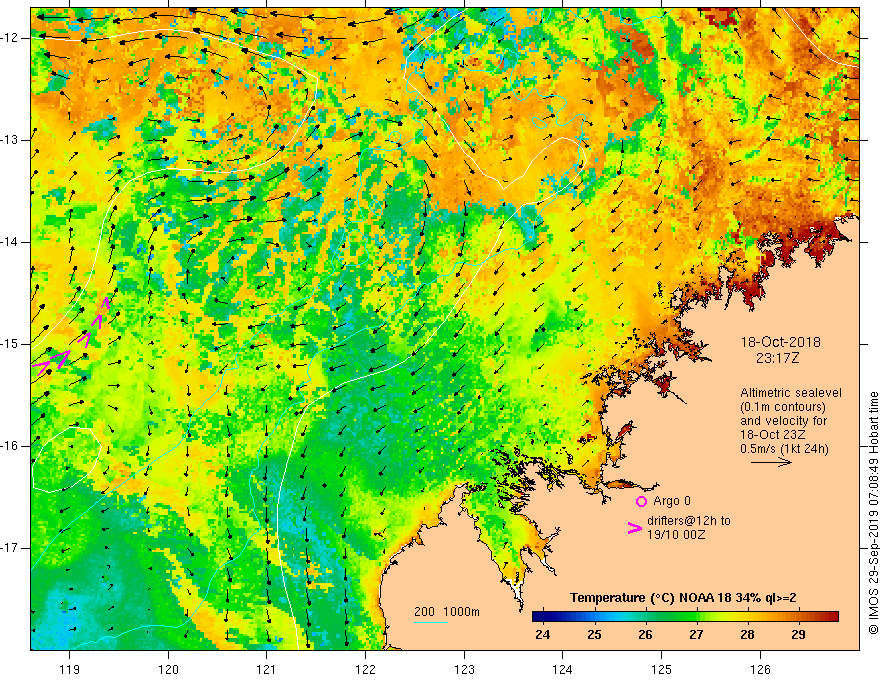
Task: Click the Argo 0 legend label
Action: pyautogui.click(x=672, y=501)
